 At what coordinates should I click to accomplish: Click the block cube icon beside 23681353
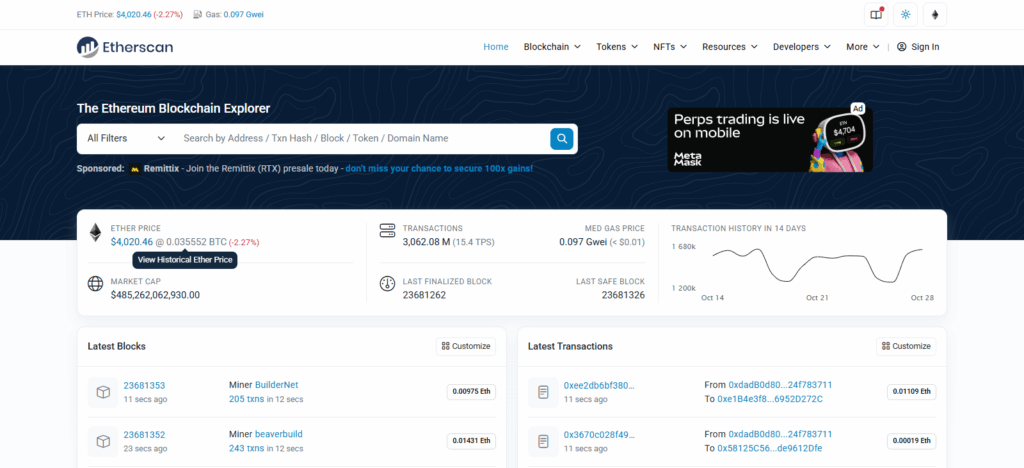102,391
